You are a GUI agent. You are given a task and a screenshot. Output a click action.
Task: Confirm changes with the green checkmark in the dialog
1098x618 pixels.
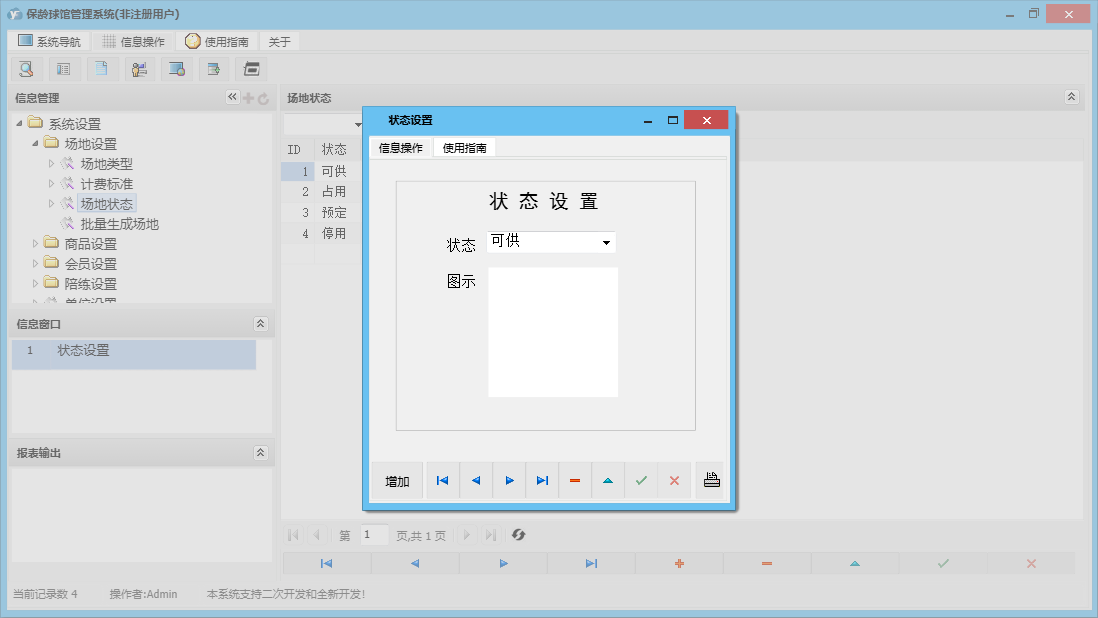(x=641, y=480)
